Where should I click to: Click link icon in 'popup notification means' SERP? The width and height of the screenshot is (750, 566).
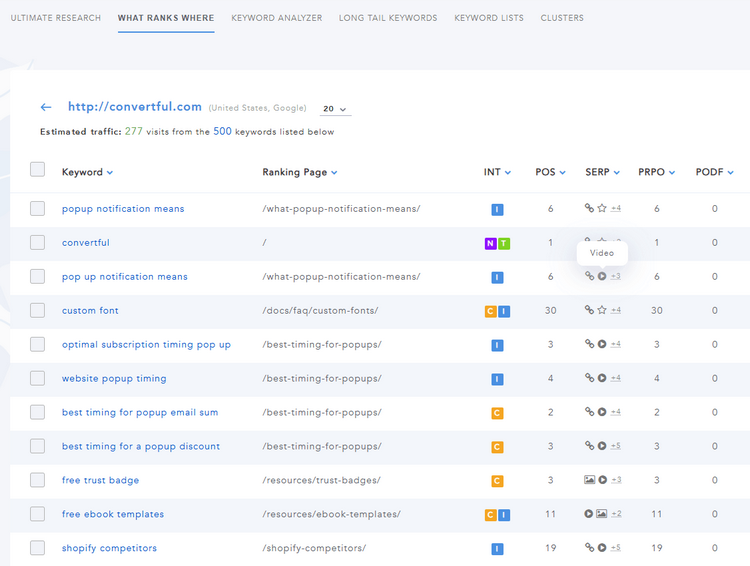click(589, 208)
